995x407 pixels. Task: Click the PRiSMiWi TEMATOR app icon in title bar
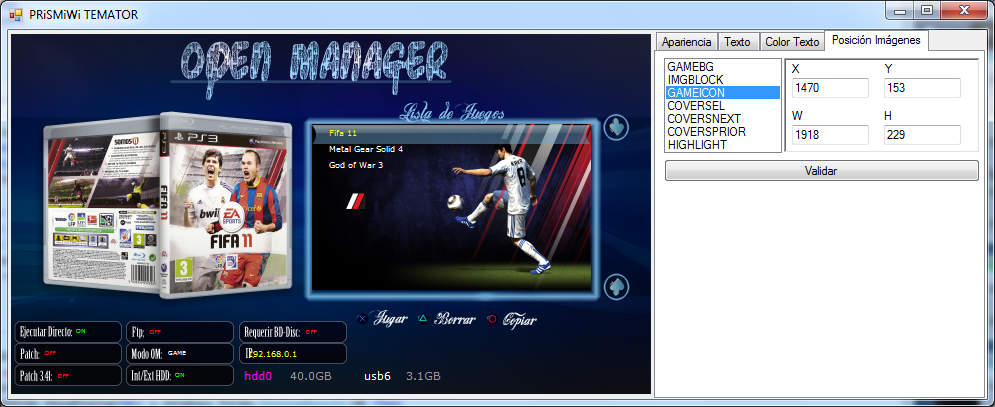click(x=15, y=14)
